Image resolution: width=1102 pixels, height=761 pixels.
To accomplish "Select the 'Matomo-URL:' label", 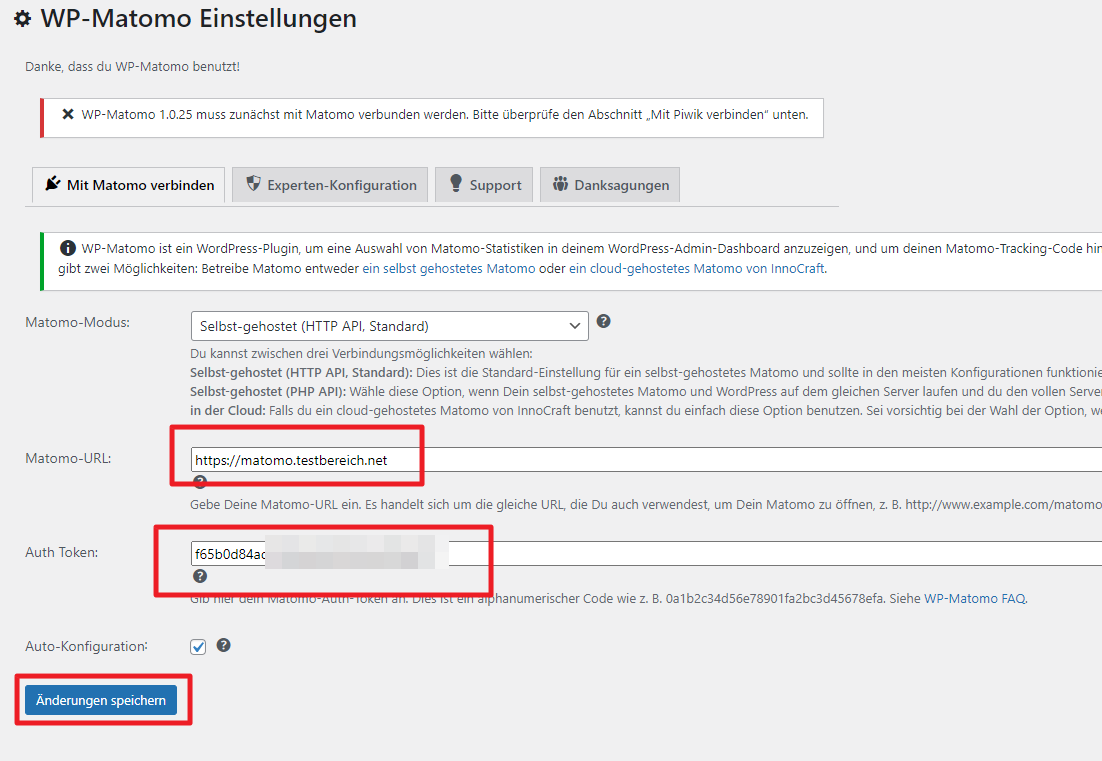I will pos(68,458).
